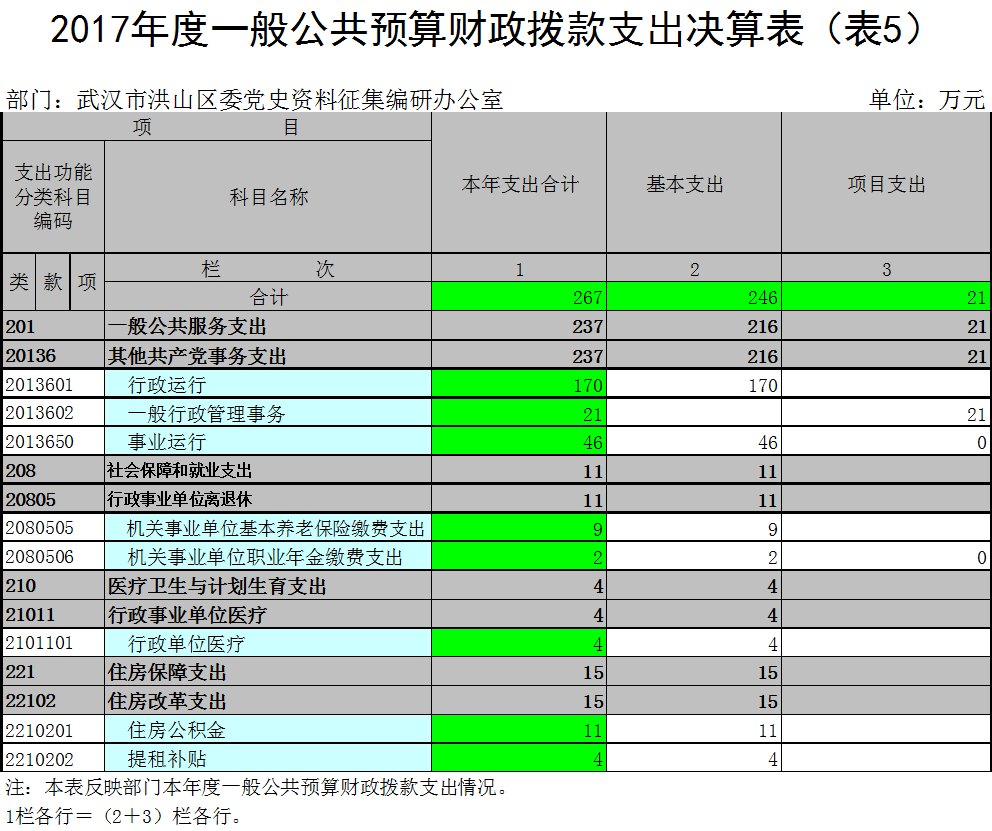Select the 社会保障和就业支出 row name

point(268,471)
